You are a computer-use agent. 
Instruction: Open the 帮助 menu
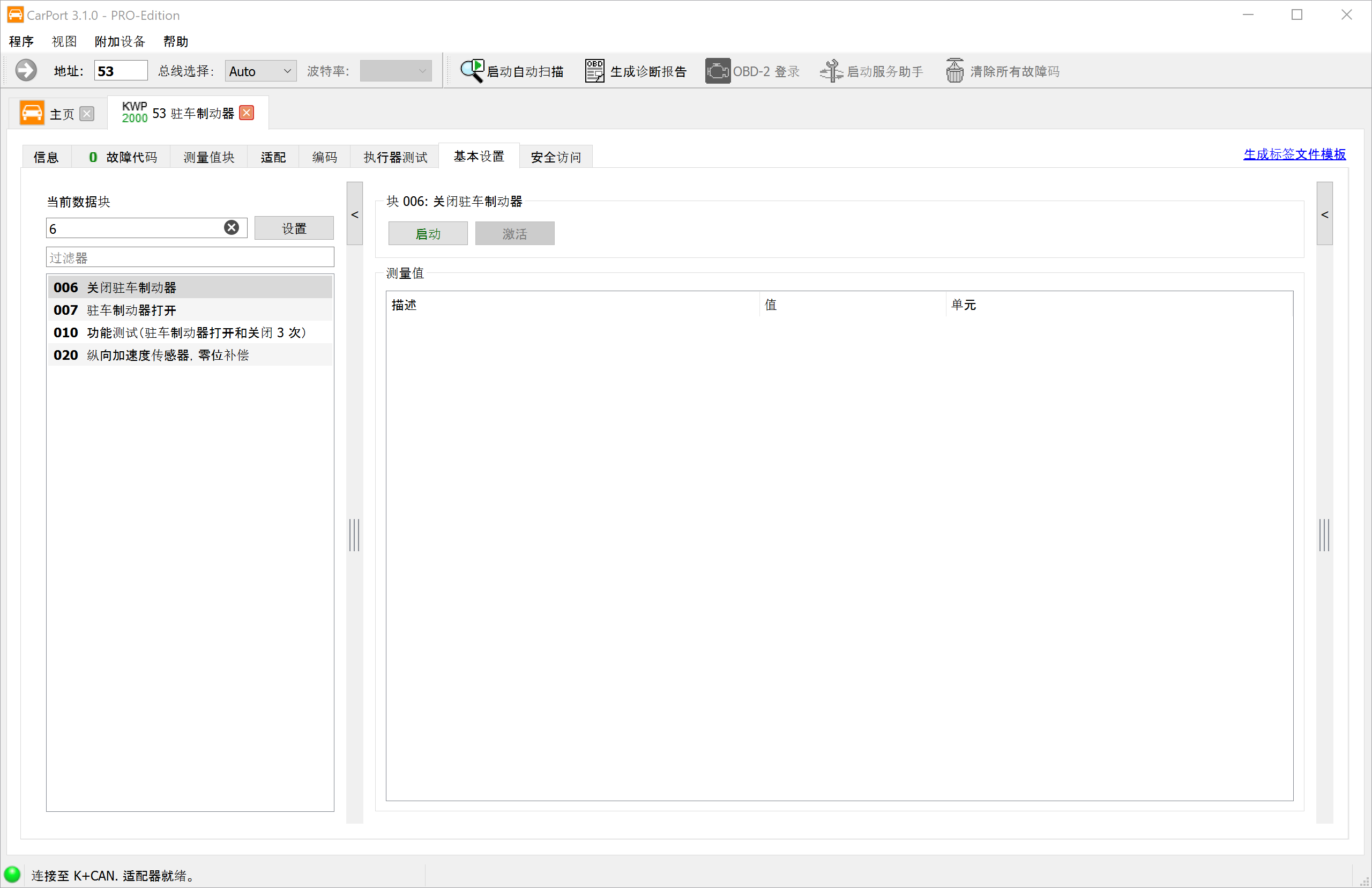pyautogui.click(x=176, y=41)
